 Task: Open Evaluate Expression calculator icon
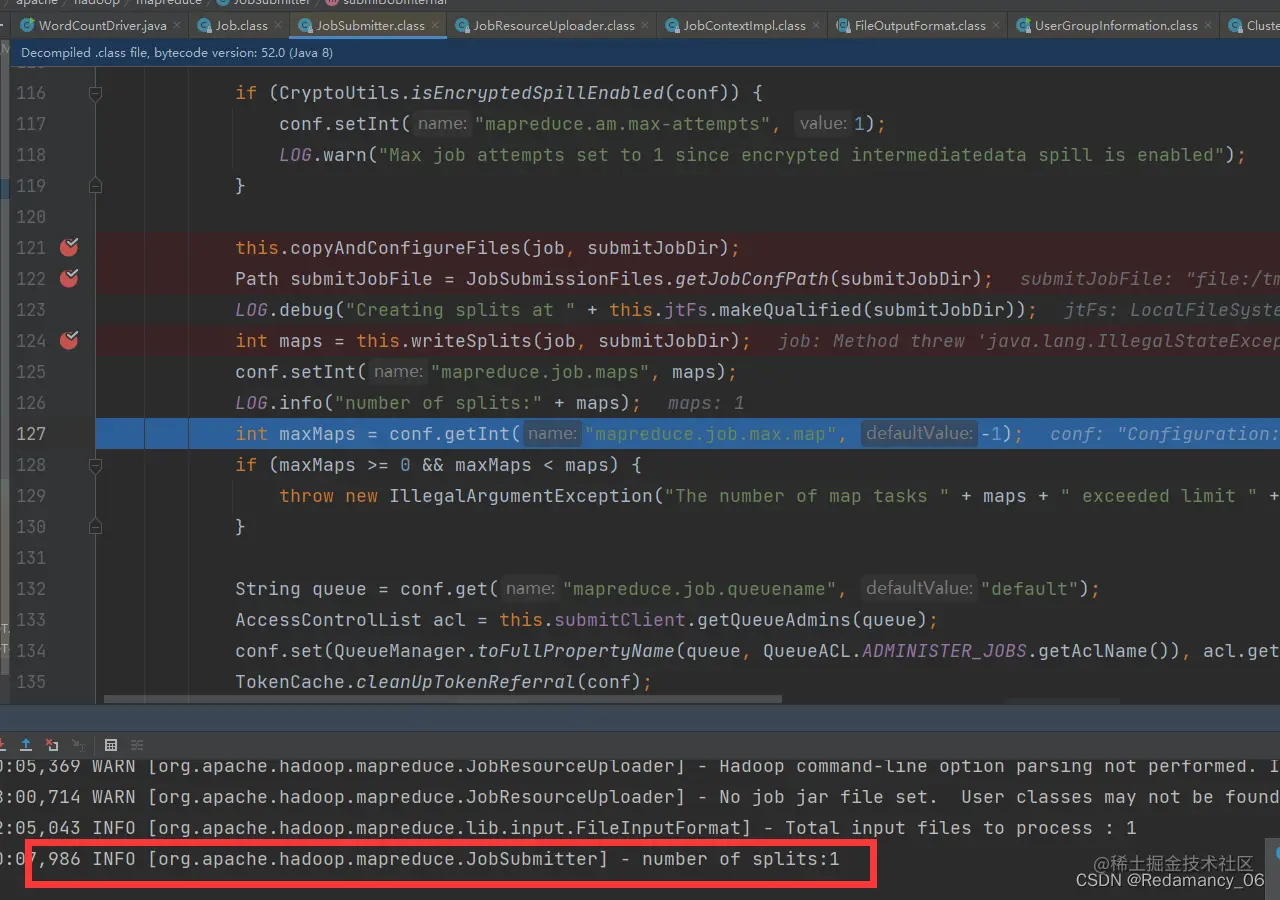pos(111,745)
